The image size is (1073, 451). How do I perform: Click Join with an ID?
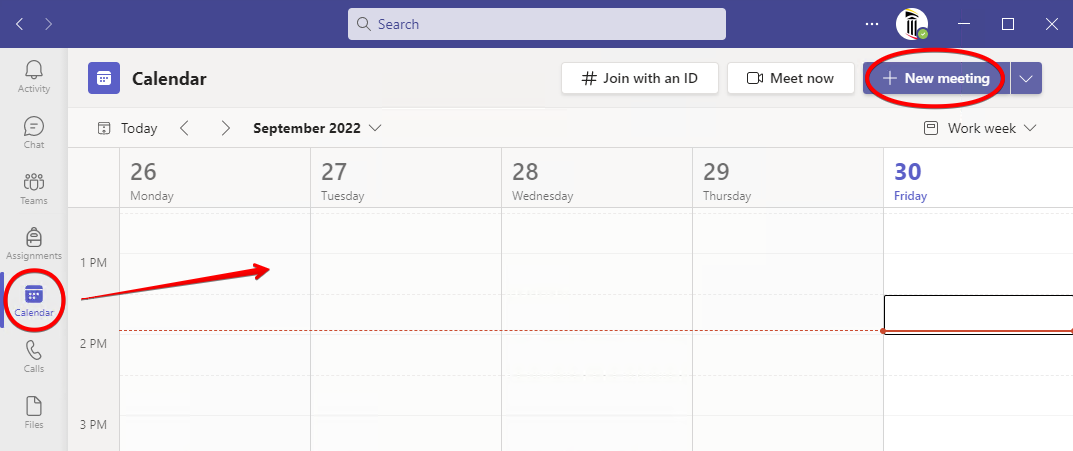pos(640,79)
